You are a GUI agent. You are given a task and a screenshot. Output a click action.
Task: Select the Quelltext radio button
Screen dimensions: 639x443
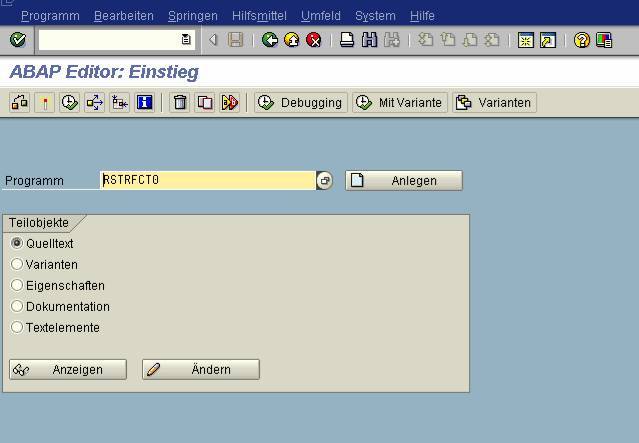tap(17, 243)
